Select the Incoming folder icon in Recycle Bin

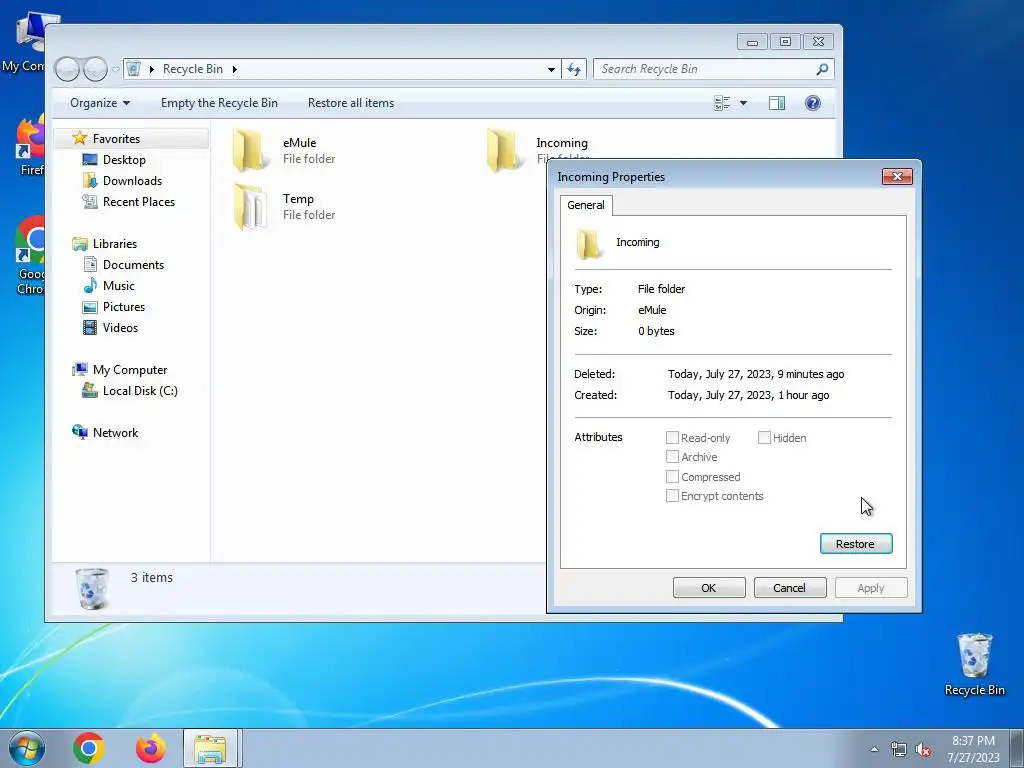[504, 150]
